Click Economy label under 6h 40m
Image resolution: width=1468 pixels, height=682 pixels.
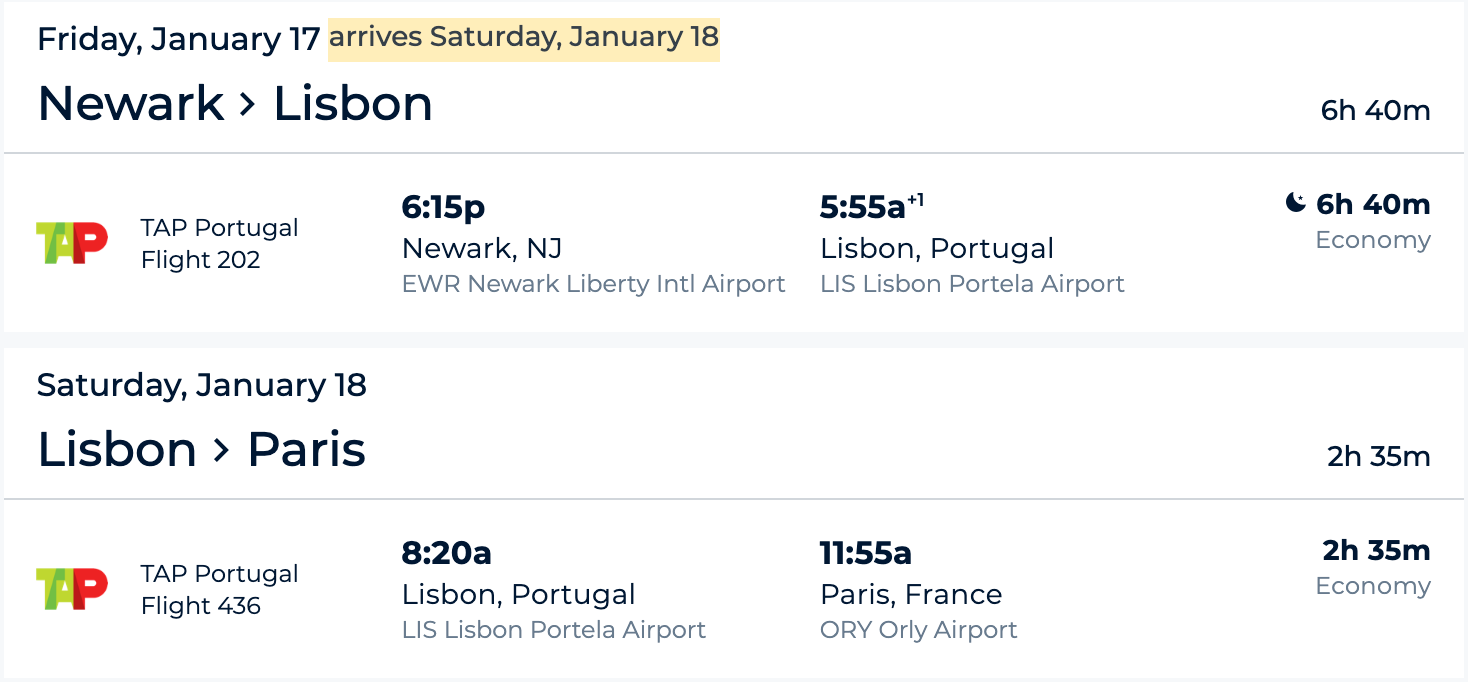pyautogui.click(x=1372, y=240)
